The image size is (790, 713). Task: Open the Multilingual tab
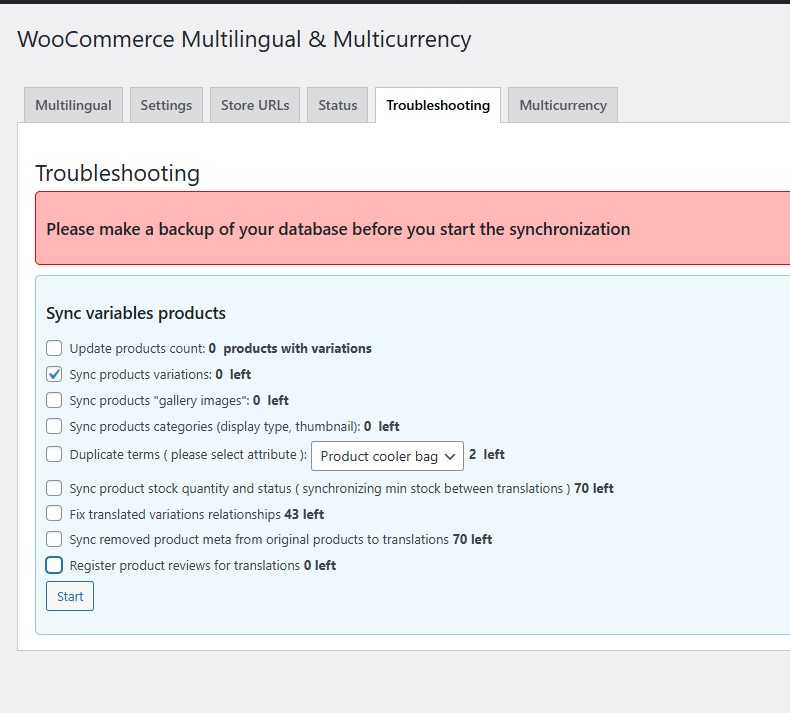(74, 105)
